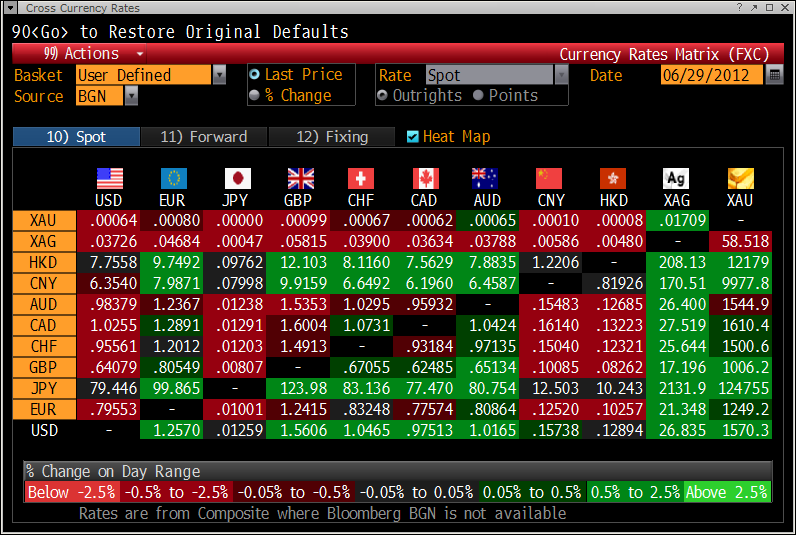This screenshot has height=535, width=796.
Task: Open the calendar date picker icon
Action: (x=774, y=75)
